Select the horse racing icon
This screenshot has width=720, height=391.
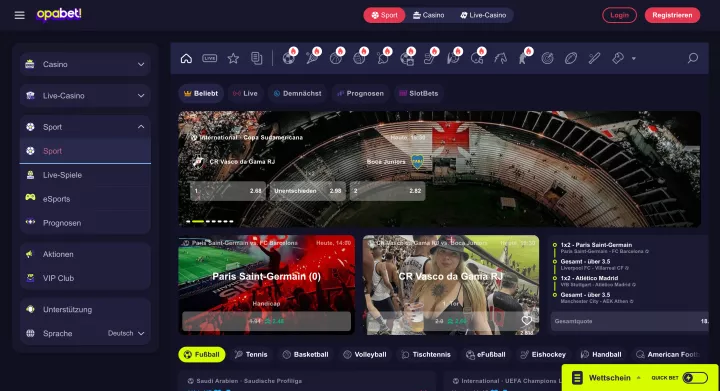[x=501, y=58]
